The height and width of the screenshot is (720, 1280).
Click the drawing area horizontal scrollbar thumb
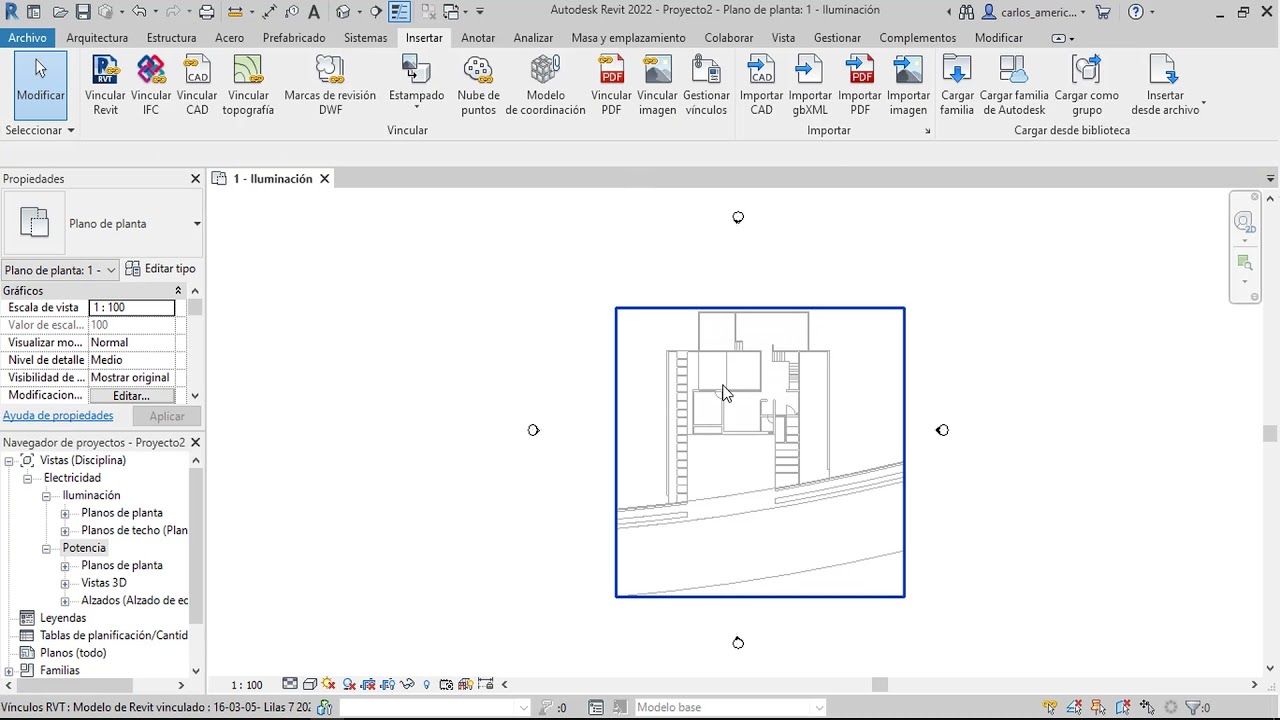880,685
